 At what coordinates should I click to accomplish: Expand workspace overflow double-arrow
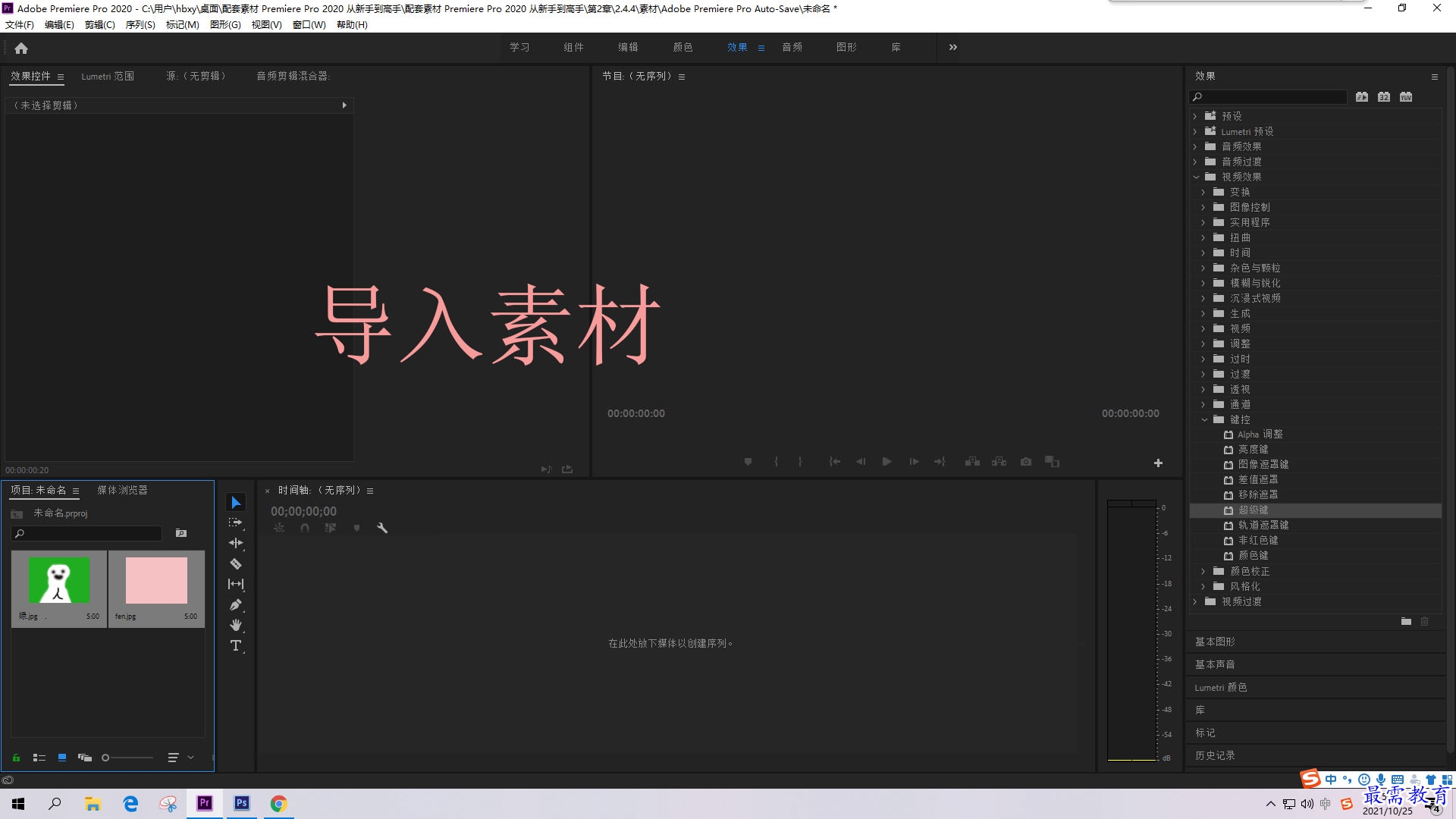click(953, 47)
